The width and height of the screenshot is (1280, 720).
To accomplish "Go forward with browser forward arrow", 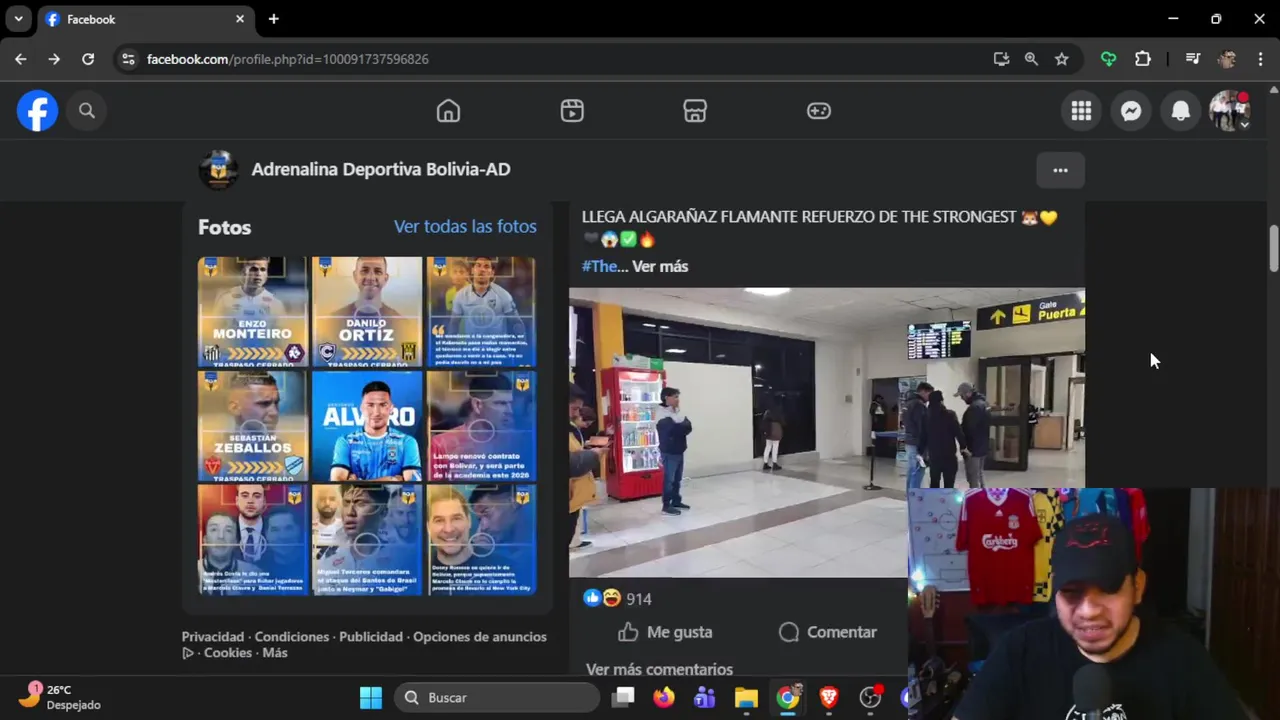I will point(54,59).
